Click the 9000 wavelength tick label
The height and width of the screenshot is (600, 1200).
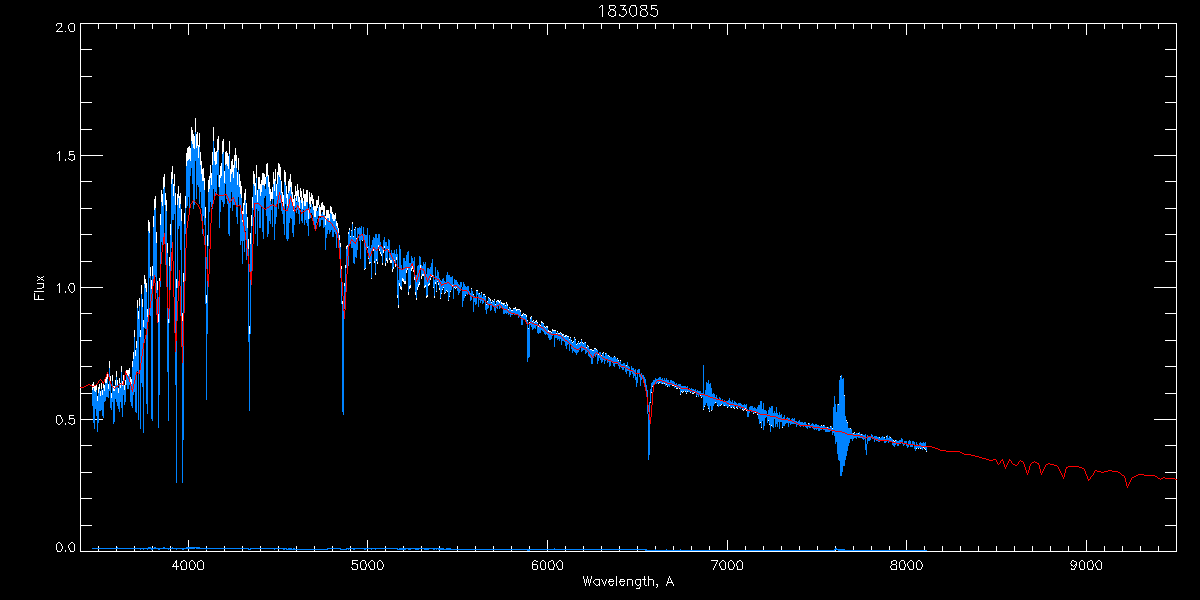pos(1086,566)
